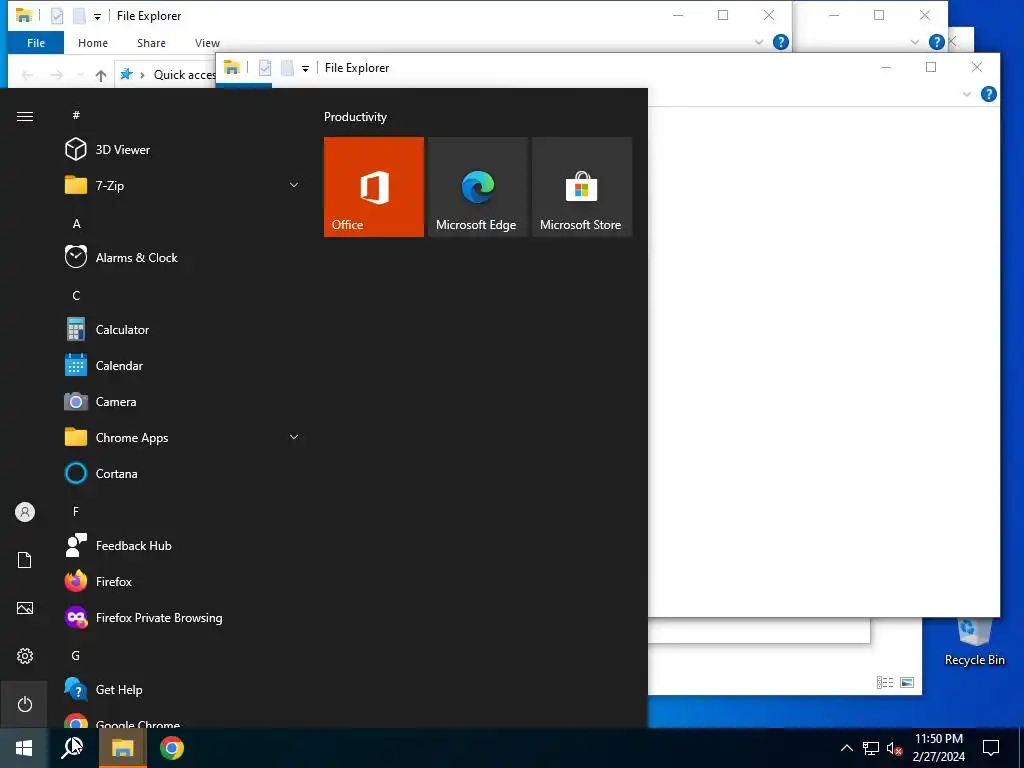Image resolution: width=1024 pixels, height=768 pixels.
Task: Click the Office tile
Action: [x=374, y=187]
